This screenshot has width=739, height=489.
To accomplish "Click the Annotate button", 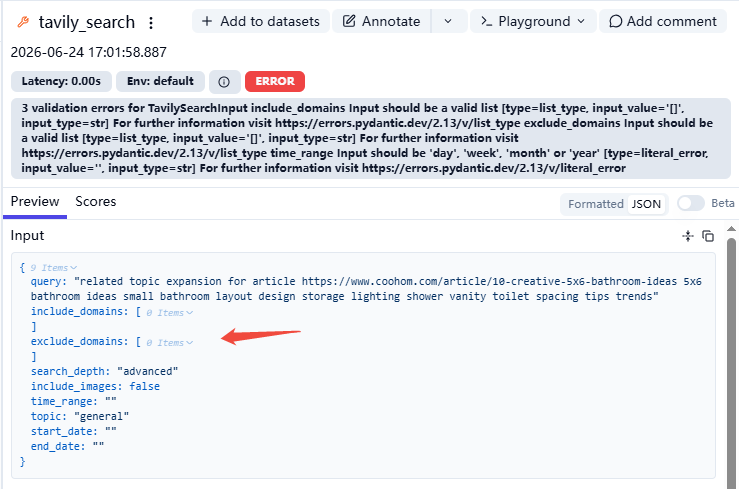I will pos(382,21).
